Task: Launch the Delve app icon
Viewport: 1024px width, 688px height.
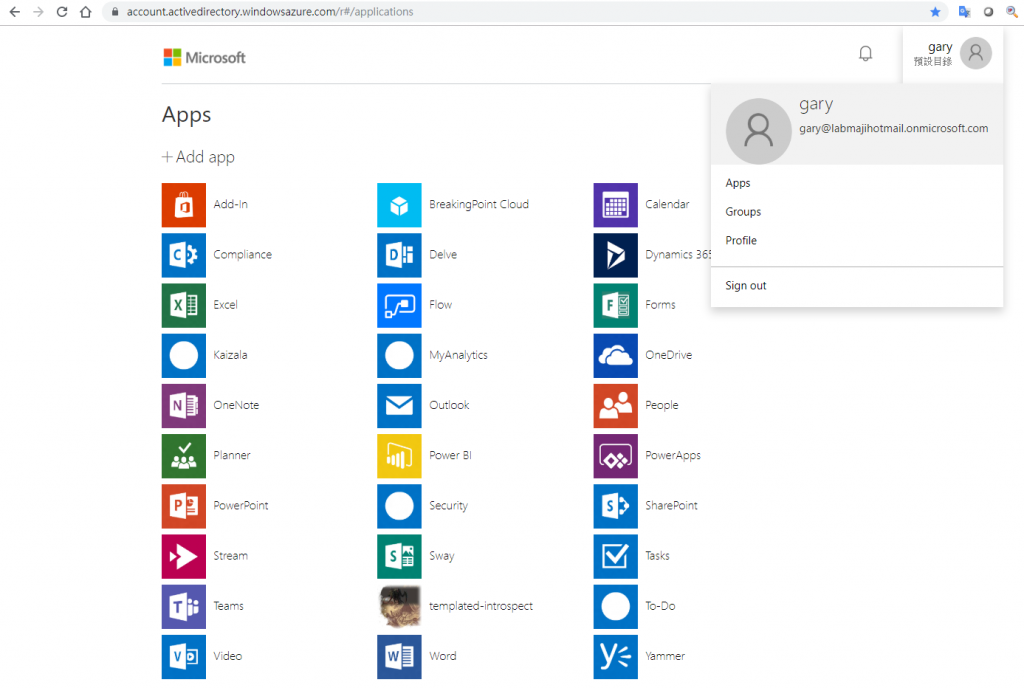Action: 399,255
